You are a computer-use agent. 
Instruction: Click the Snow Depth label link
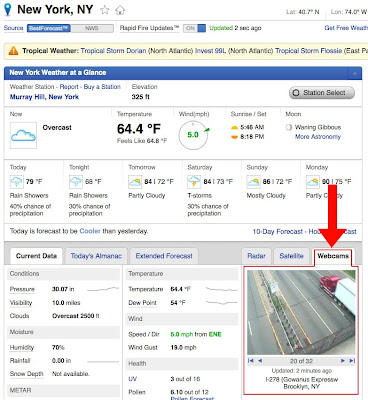[x=27, y=374]
